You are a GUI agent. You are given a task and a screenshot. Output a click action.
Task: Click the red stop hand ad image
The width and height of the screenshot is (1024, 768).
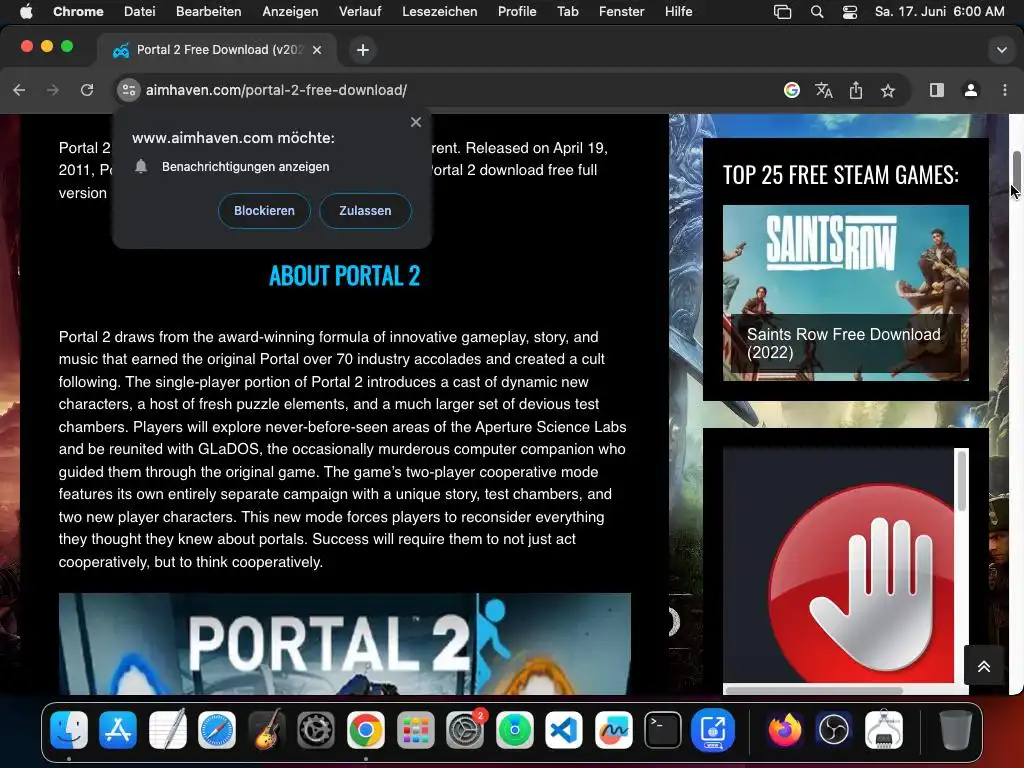[862, 583]
